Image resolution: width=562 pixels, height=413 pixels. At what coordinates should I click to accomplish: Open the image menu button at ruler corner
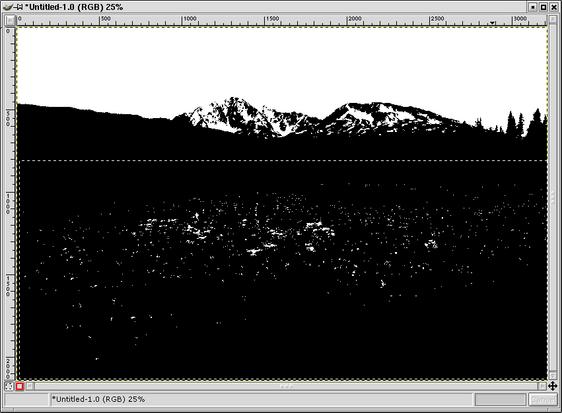10,20
